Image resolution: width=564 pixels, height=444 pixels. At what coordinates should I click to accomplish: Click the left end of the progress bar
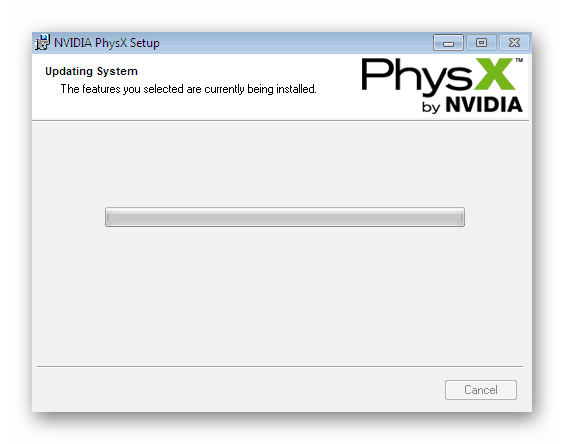[108, 217]
